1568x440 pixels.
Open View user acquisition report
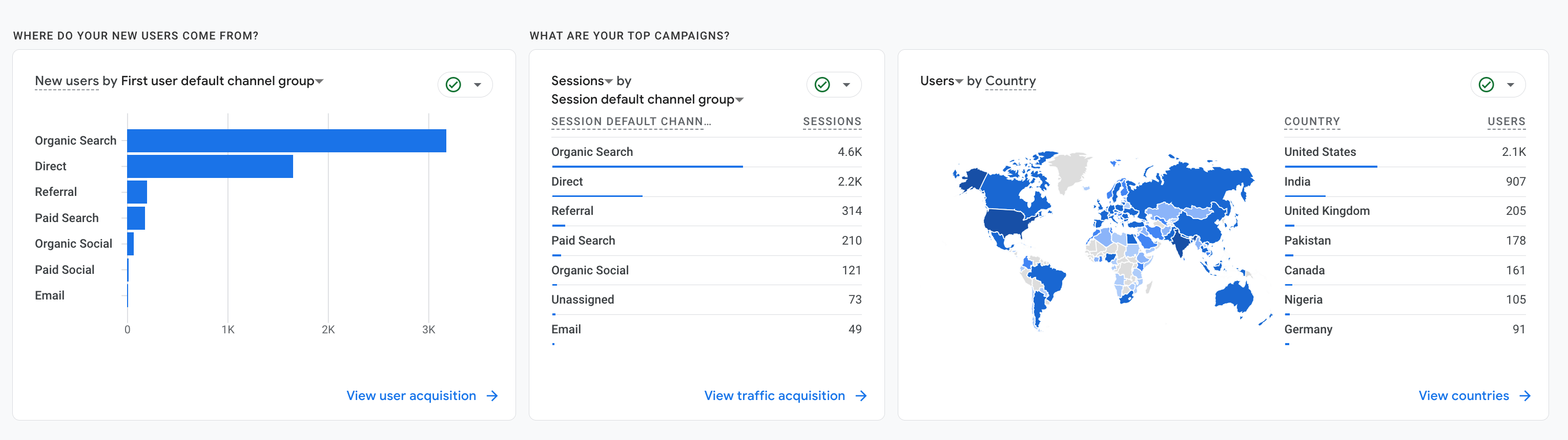[x=411, y=396]
